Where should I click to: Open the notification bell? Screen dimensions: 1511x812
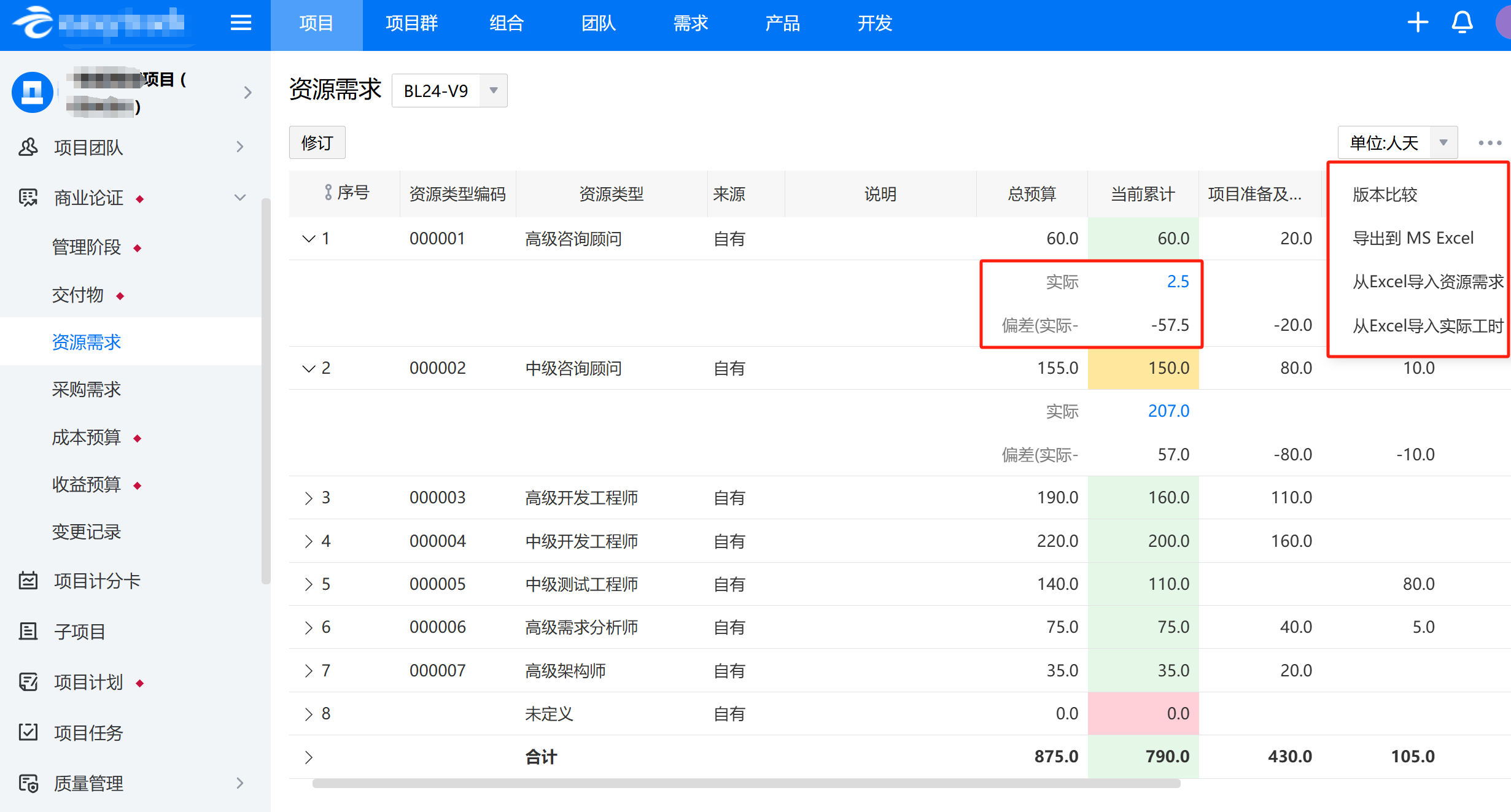[x=1462, y=23]
